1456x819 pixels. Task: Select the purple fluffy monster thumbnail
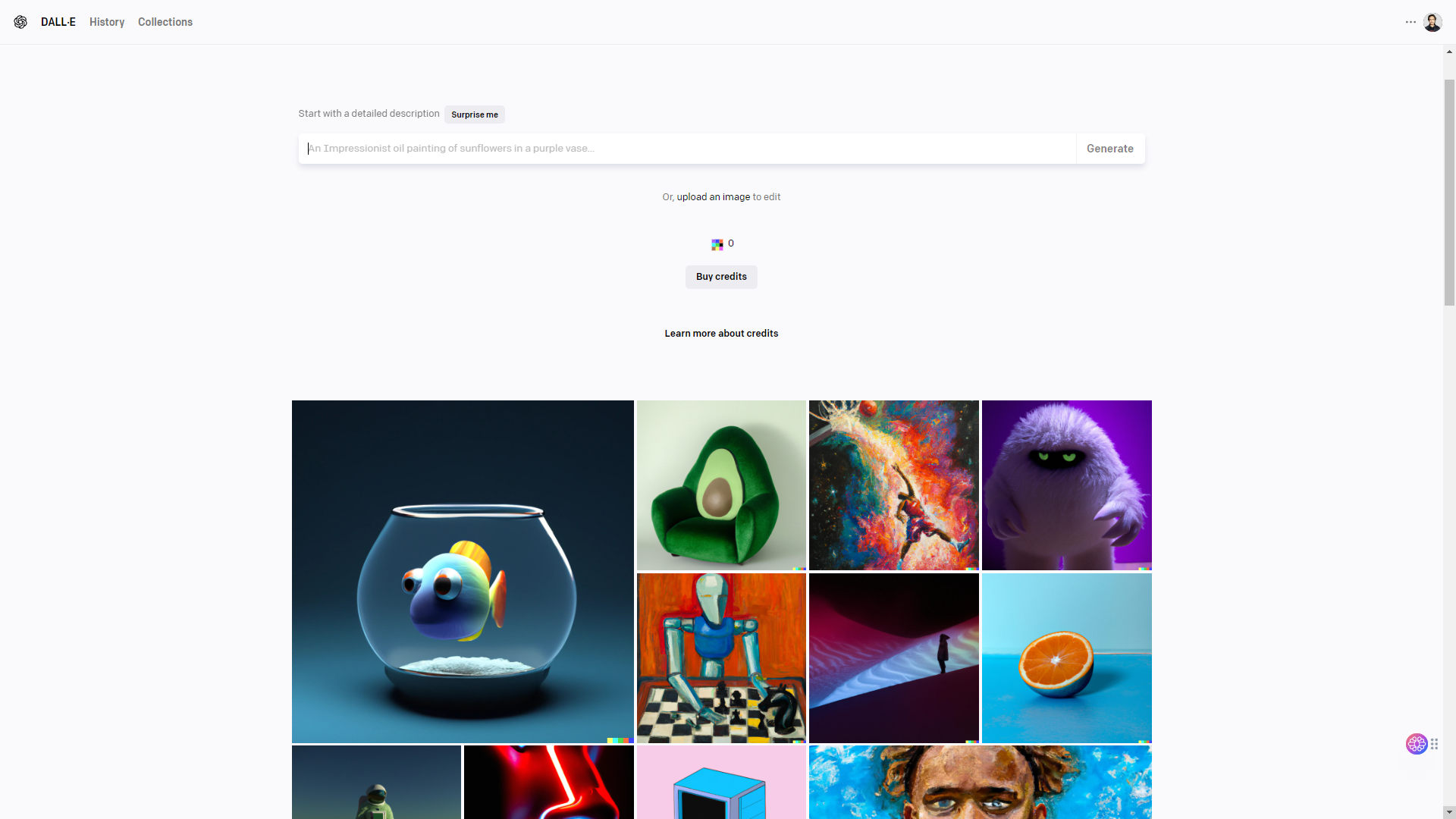(x=1066, y=485)
